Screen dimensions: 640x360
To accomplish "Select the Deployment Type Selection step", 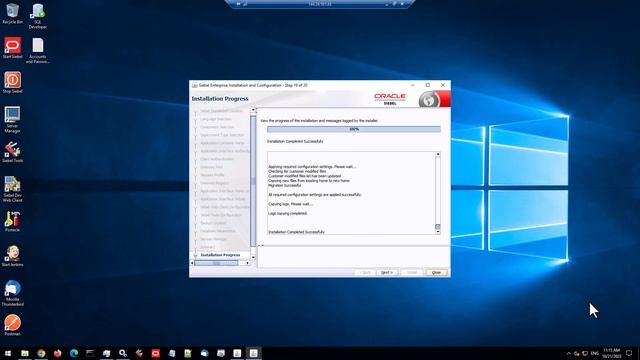I will [x=222, y=135].
